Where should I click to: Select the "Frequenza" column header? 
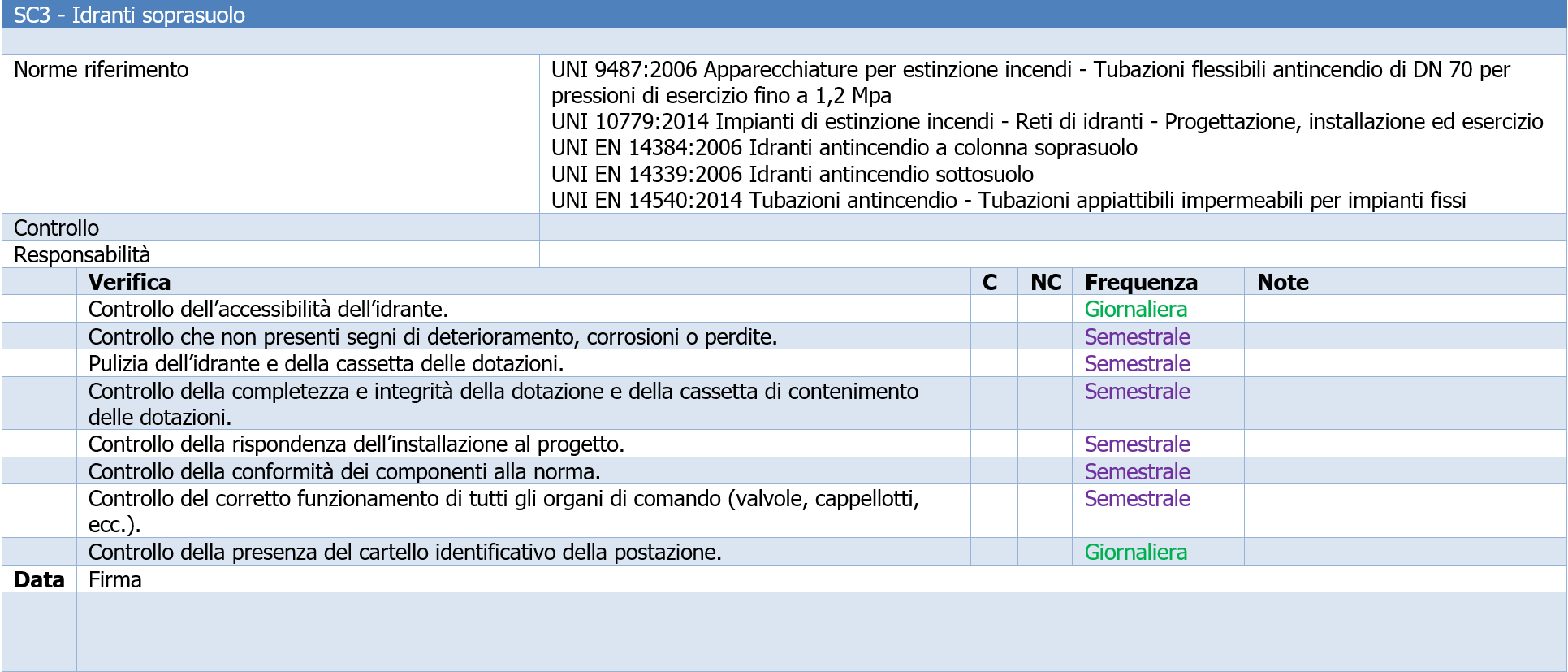1141,282
